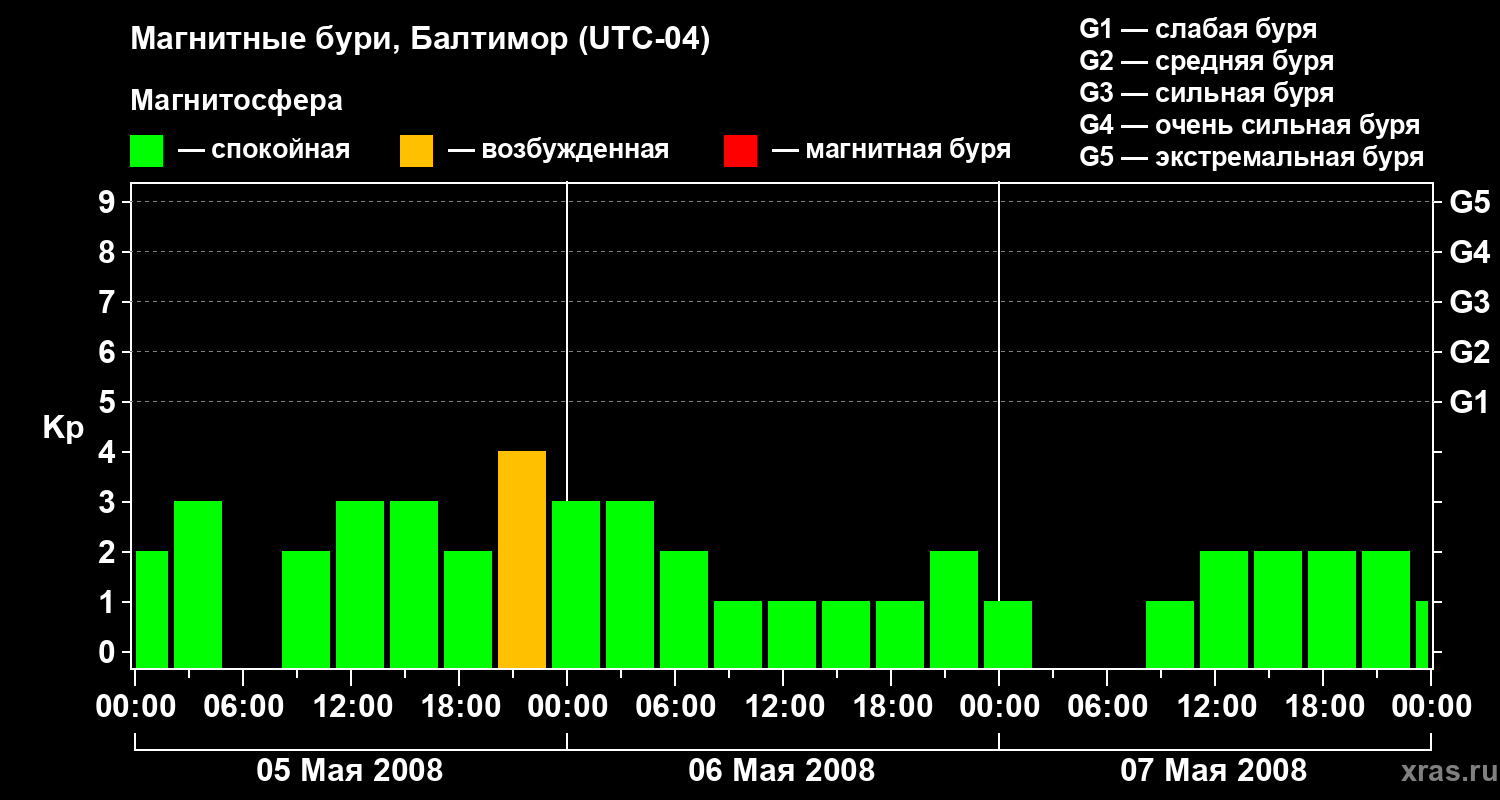Click the '07 Мая 2008' date label

tap(1214, 771)
